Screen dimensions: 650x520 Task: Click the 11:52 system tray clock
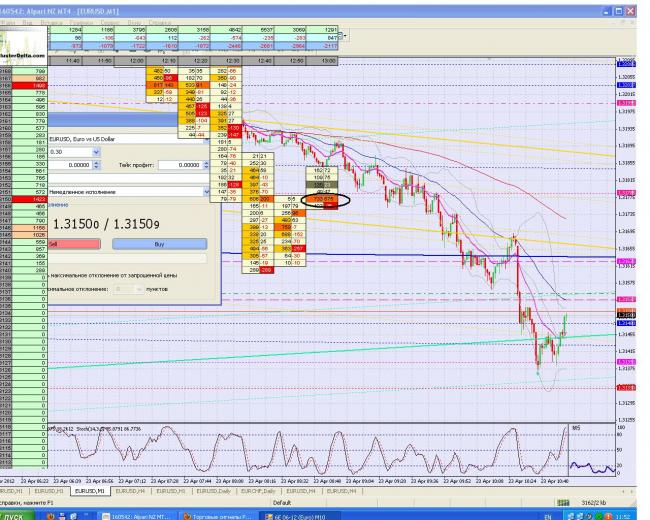623,517
